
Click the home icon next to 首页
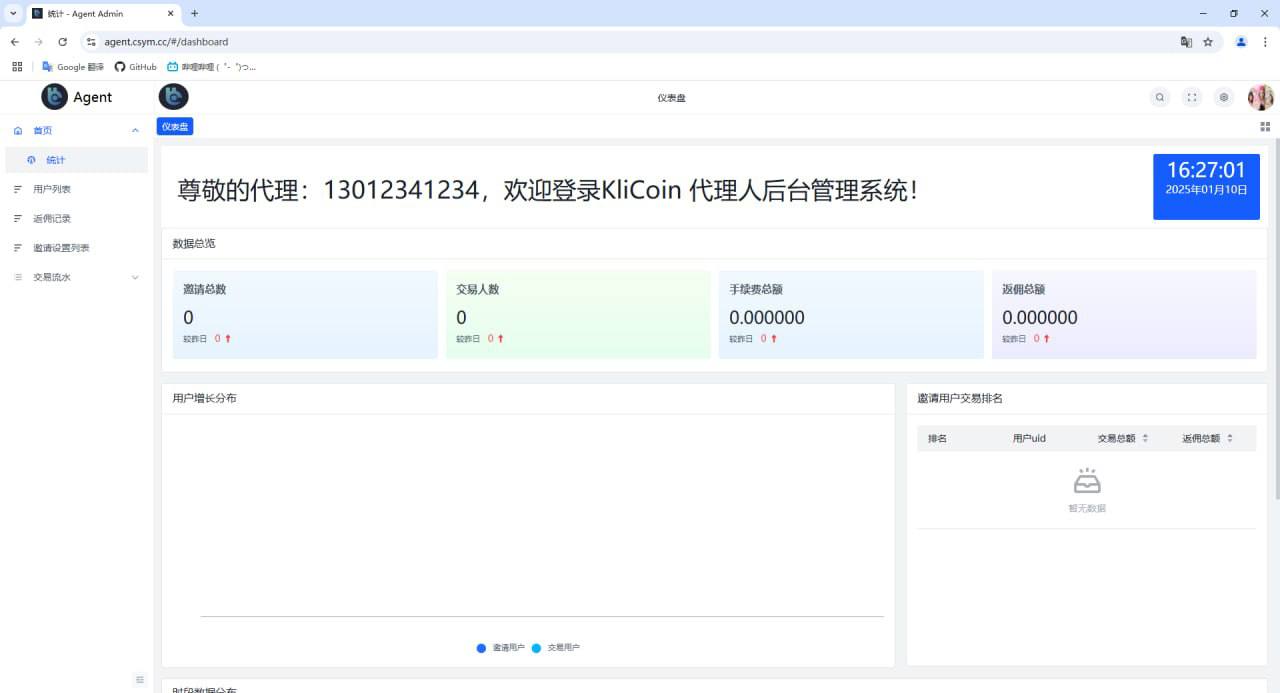tap(18, 130)
